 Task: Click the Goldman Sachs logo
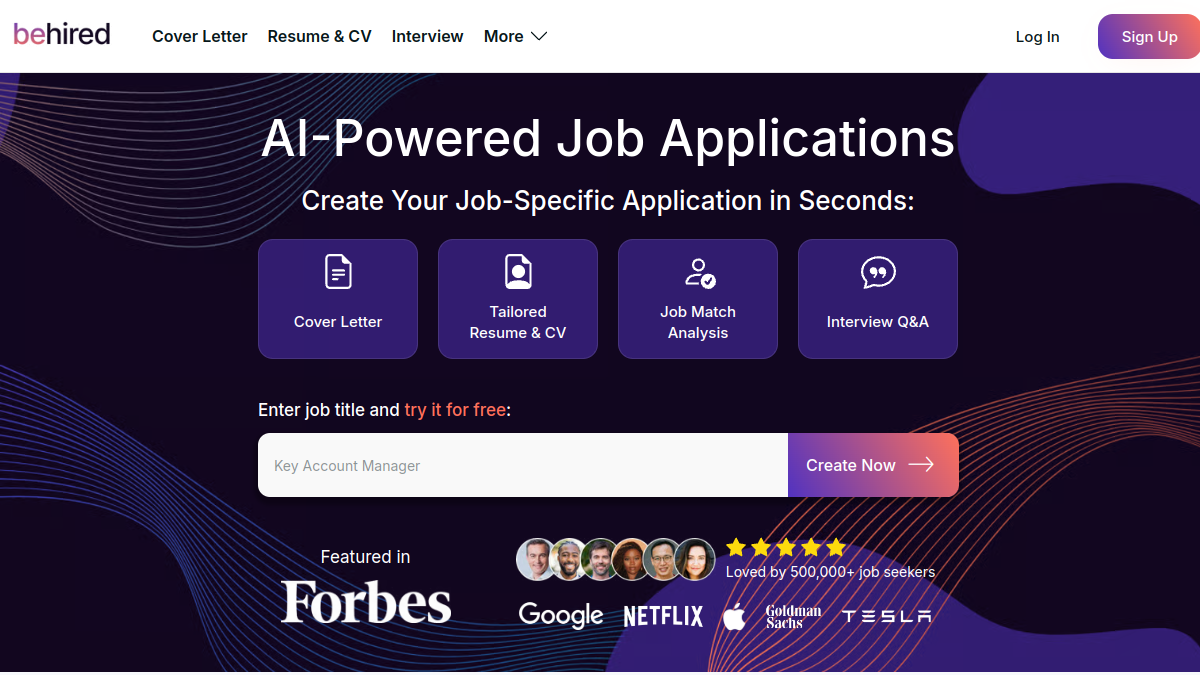pyautogui.click(x=793, y=616)
